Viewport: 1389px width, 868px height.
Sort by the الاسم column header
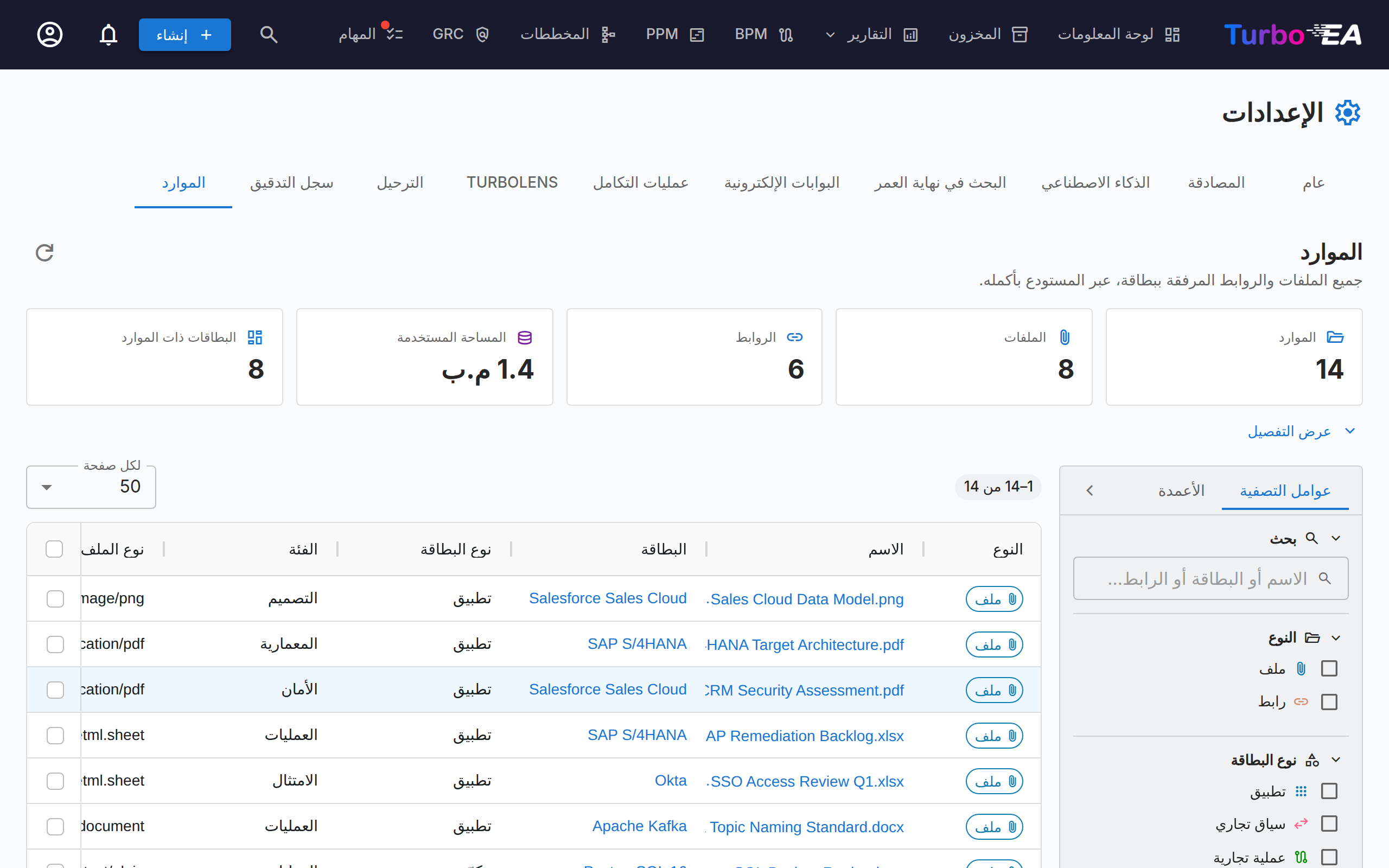click(x=885, y=550)
